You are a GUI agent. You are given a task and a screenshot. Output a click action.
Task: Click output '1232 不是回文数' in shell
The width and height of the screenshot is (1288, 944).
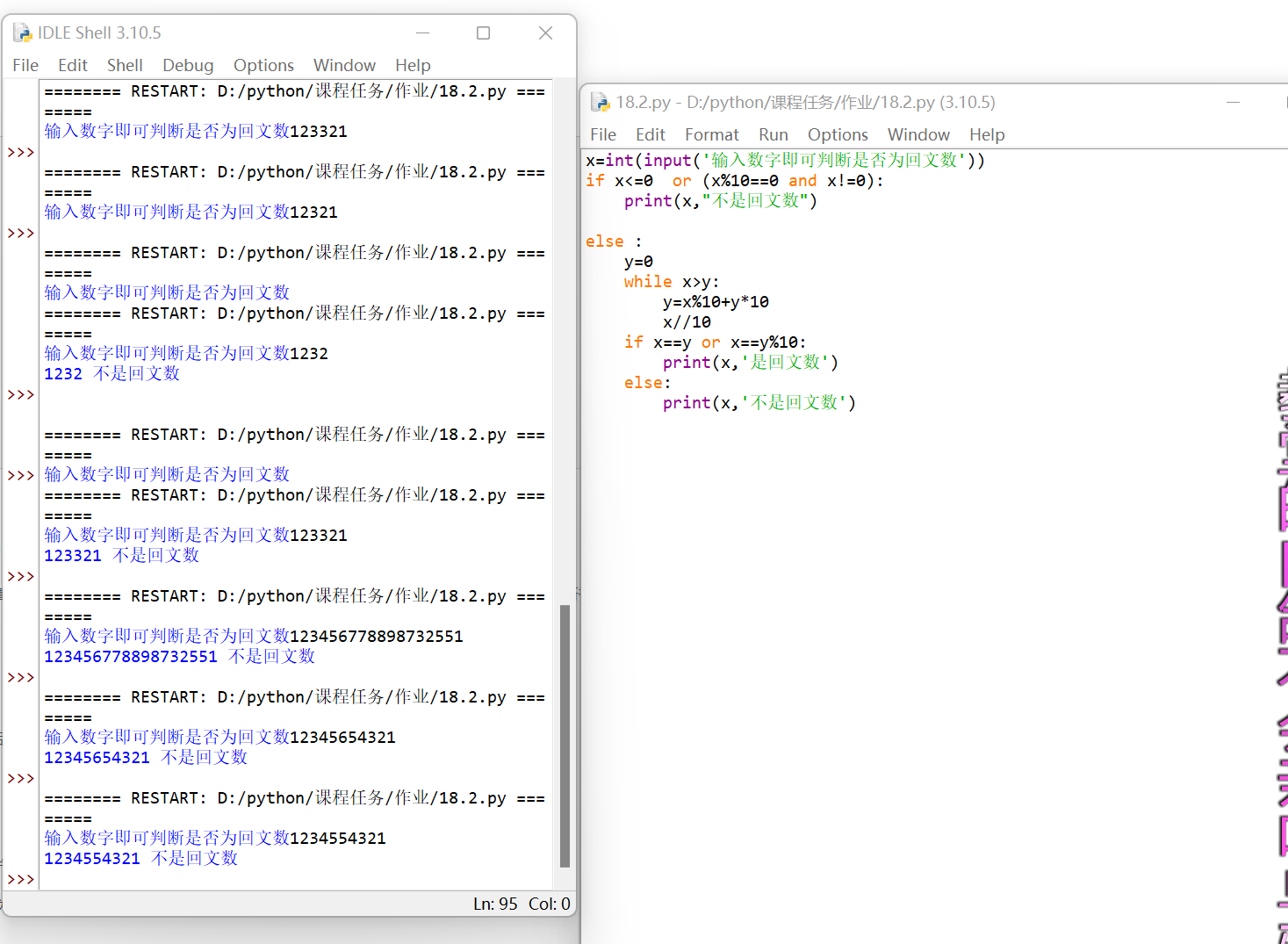click(112, 373)
